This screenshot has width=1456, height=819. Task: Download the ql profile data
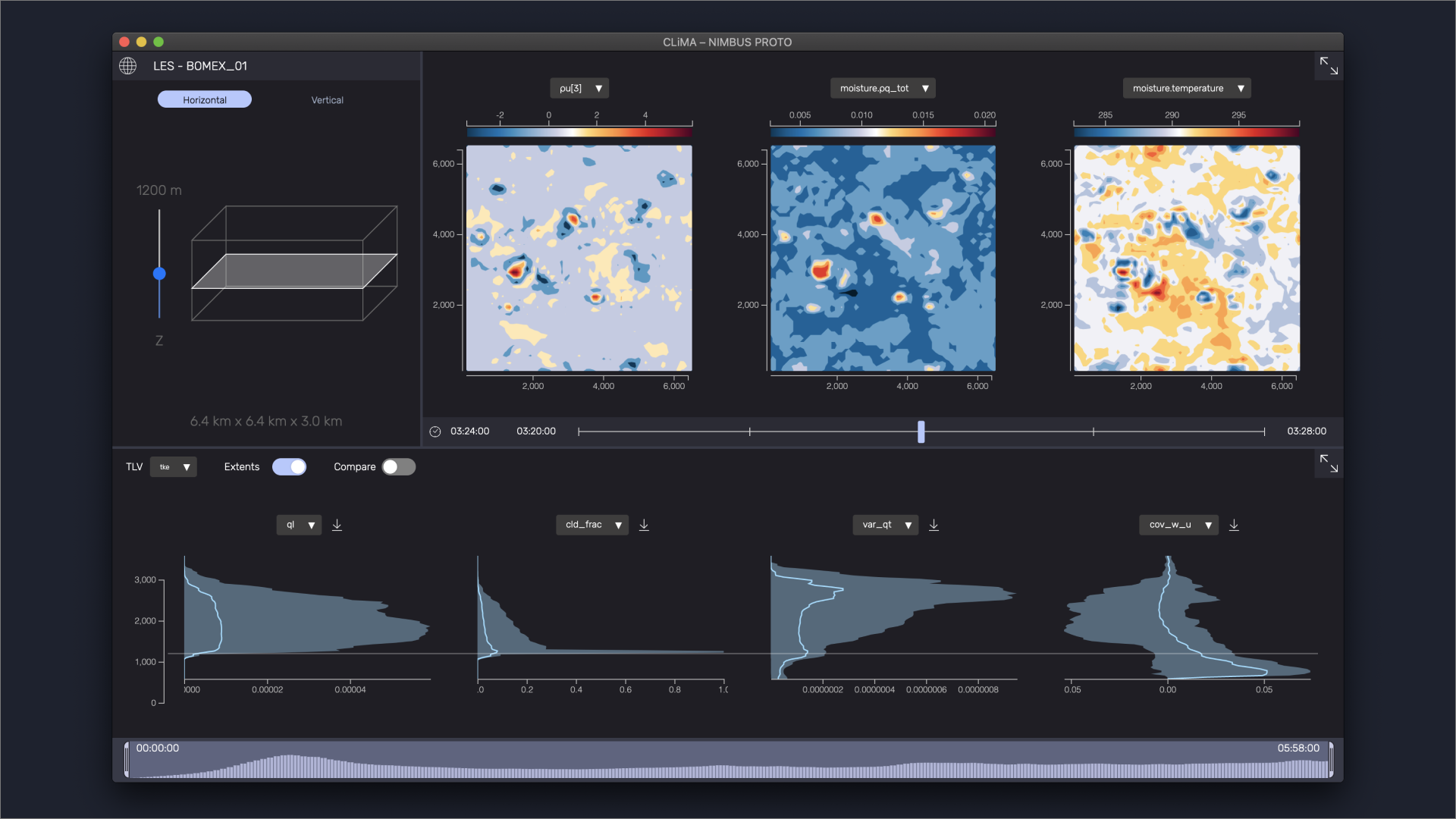pyautogui.click(x=337, y=525)
